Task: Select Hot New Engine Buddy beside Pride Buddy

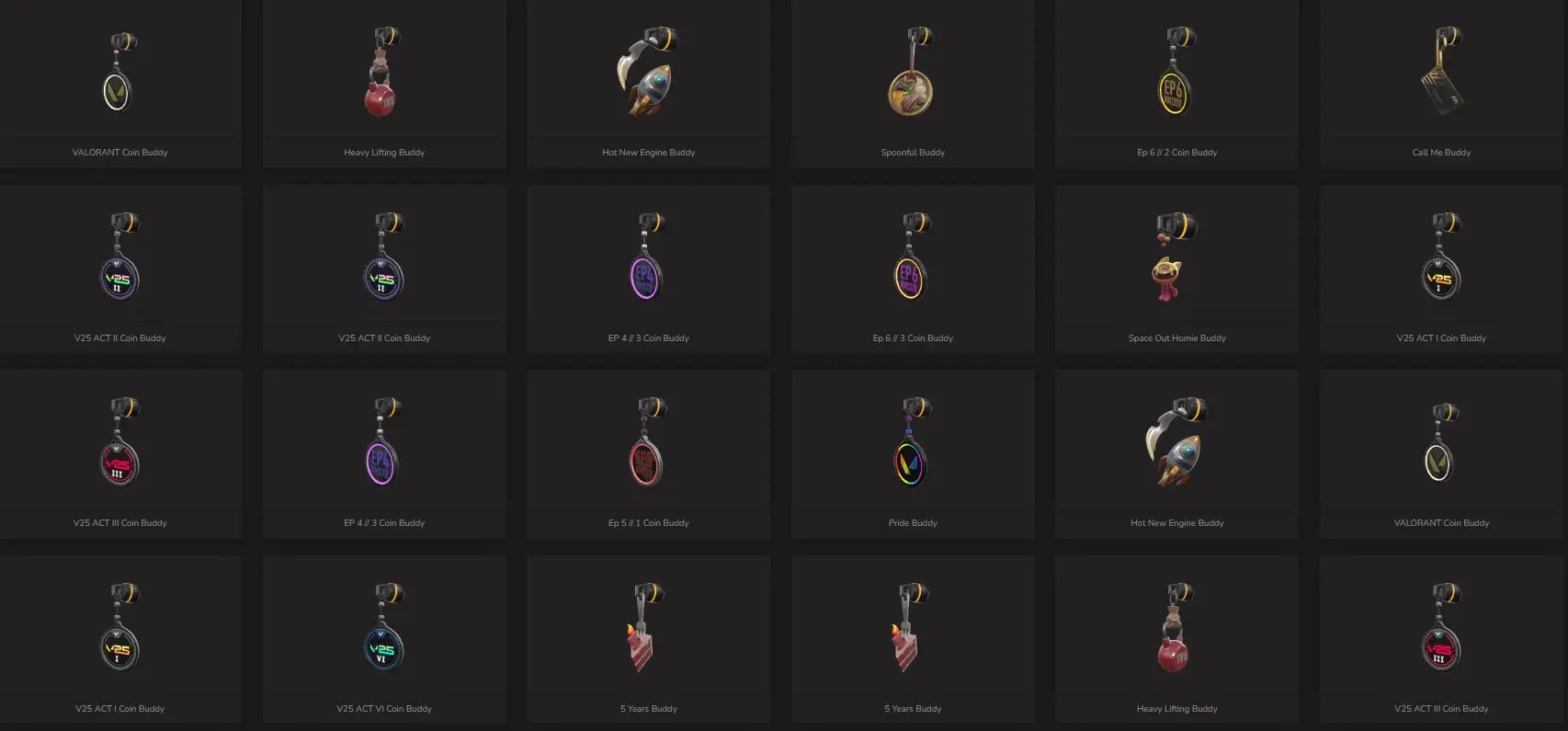Action: (x=1176, y=443)
